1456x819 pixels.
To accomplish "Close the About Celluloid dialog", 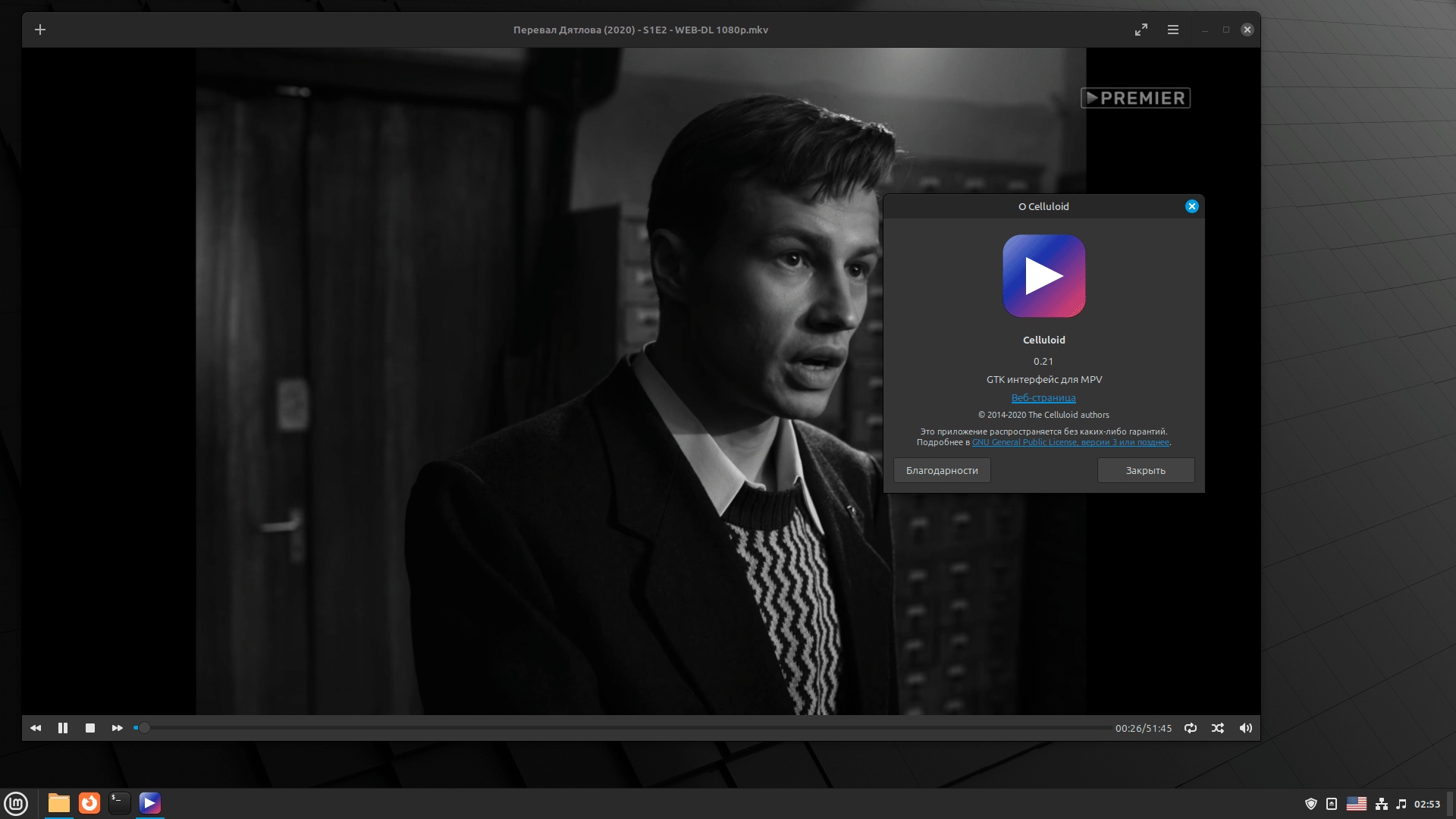I will [x=1191, y=206].
